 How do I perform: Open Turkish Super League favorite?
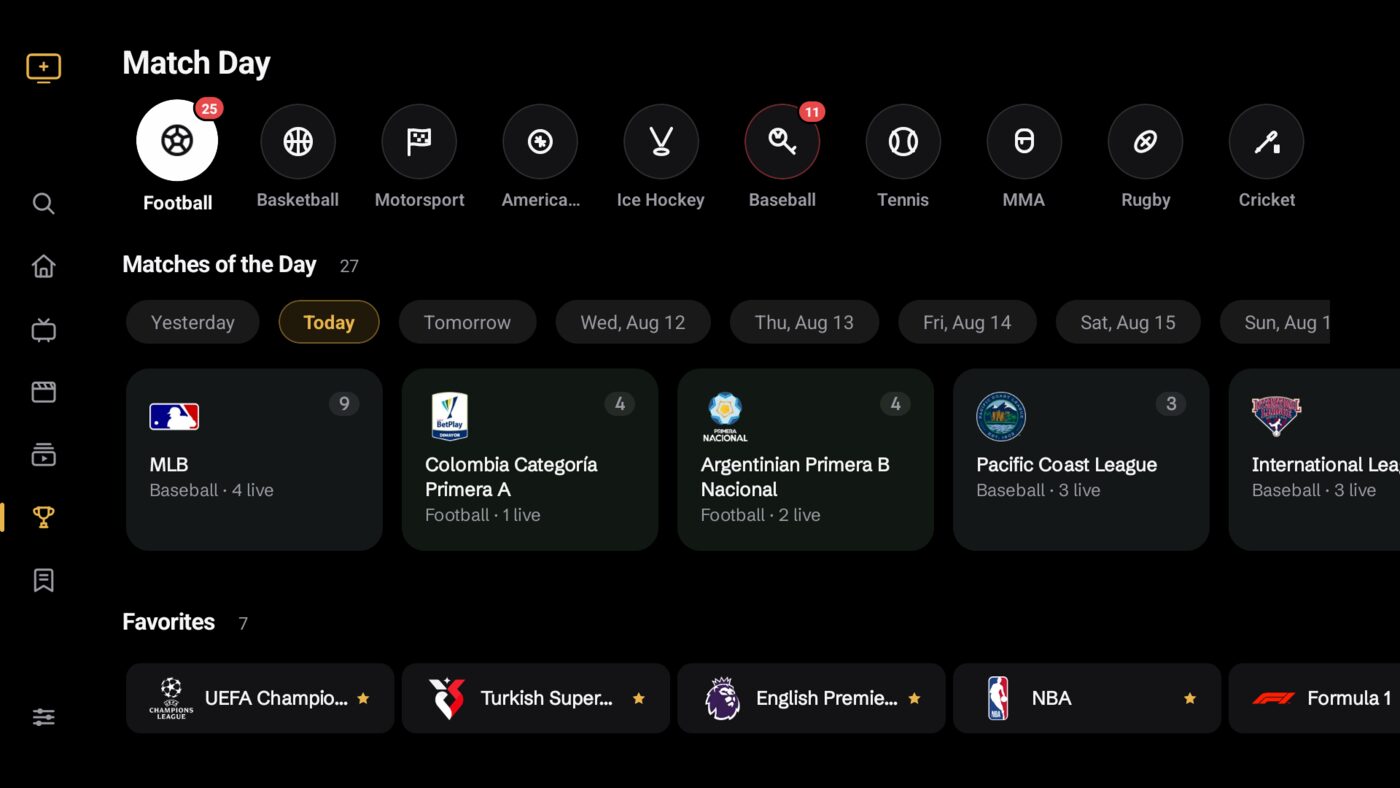(536, 698)
